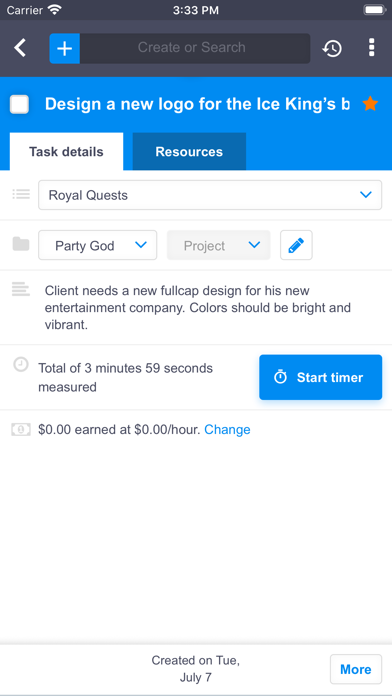Tap the back arrow icon
Screen dimensions: 392x696
coord(20,48)
